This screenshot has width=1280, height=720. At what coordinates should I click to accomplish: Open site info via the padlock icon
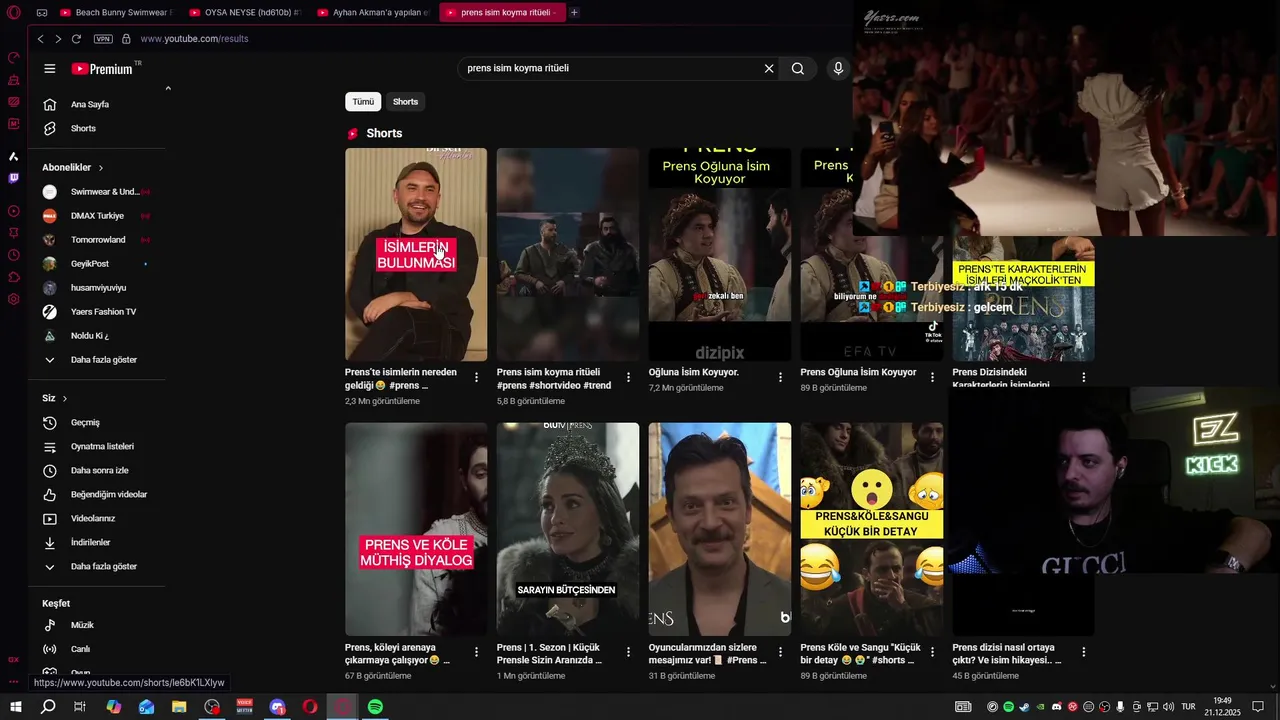(x=126, y=39)
